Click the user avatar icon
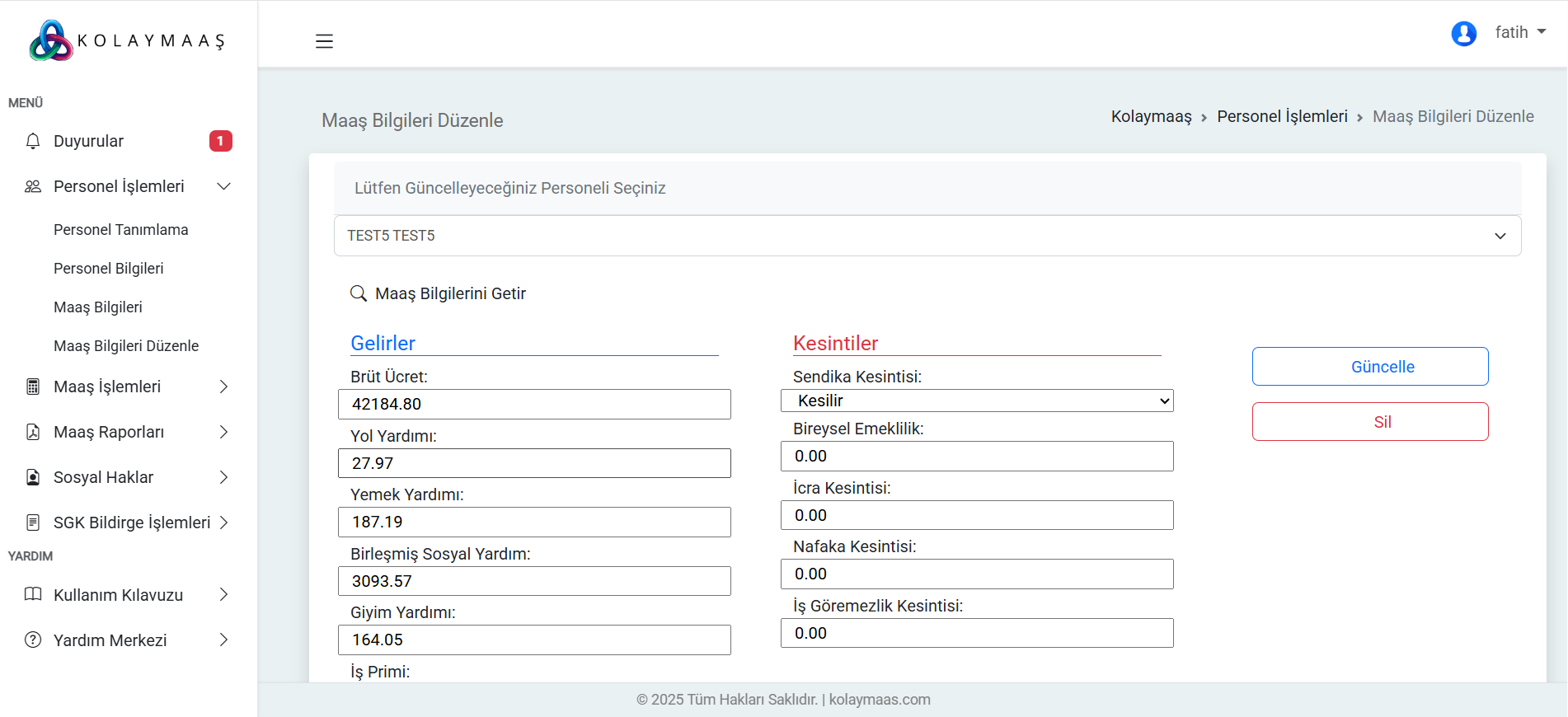The height and width of the screenshot is (717, 1568). coord(1463,33)
